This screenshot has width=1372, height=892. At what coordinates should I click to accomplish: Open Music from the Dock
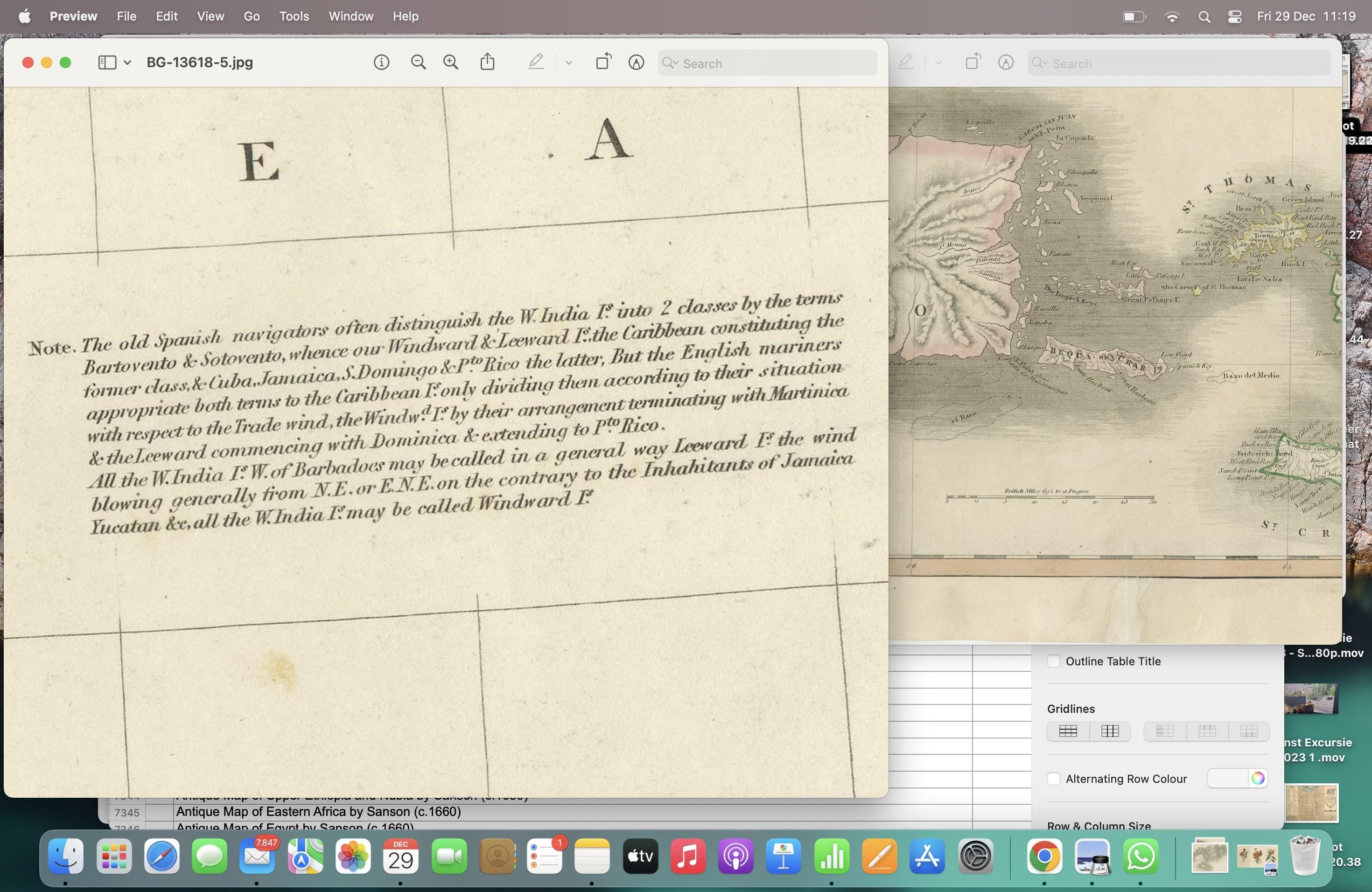(688, 856)
